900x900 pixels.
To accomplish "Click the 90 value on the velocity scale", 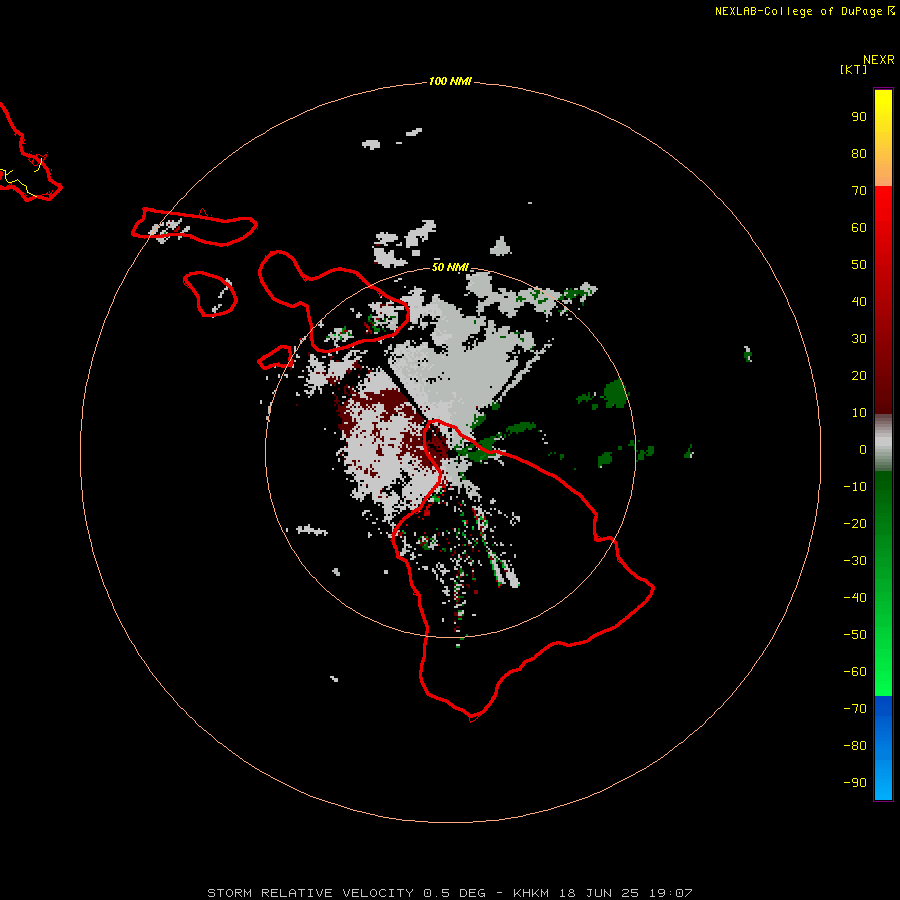I will [x=859, y=117].
